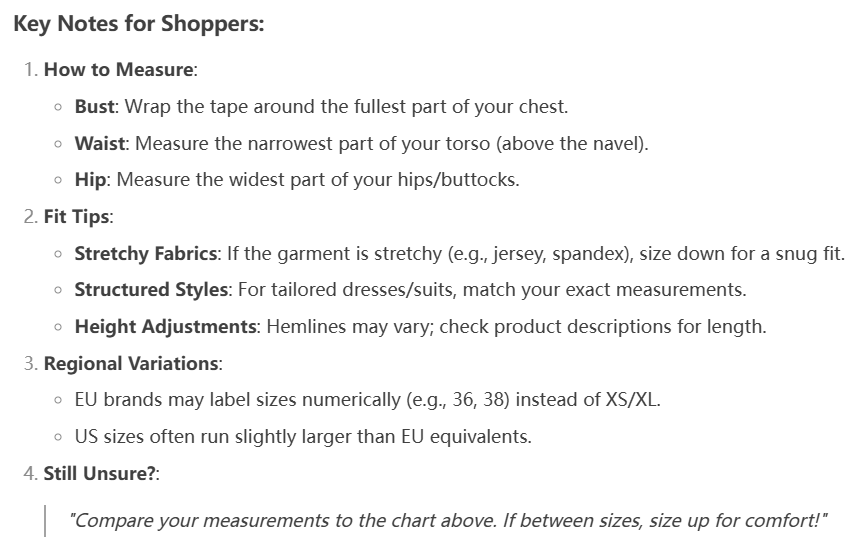Click the text 'fullest part of your chest'
This screenshot has height=557, width=858.
459,106
